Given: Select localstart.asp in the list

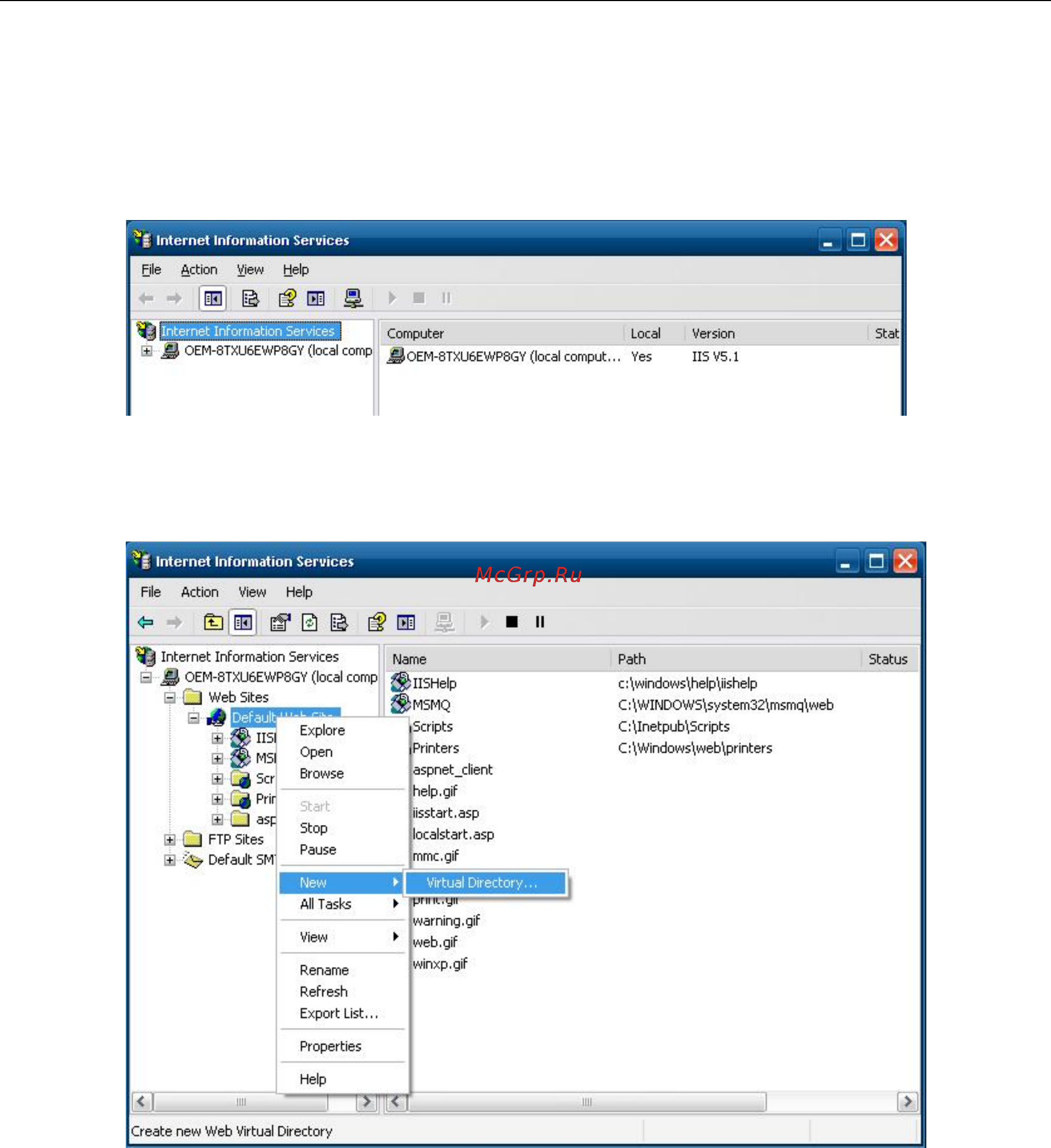Looking at the screenshot, I should click(x=453, y=834).
